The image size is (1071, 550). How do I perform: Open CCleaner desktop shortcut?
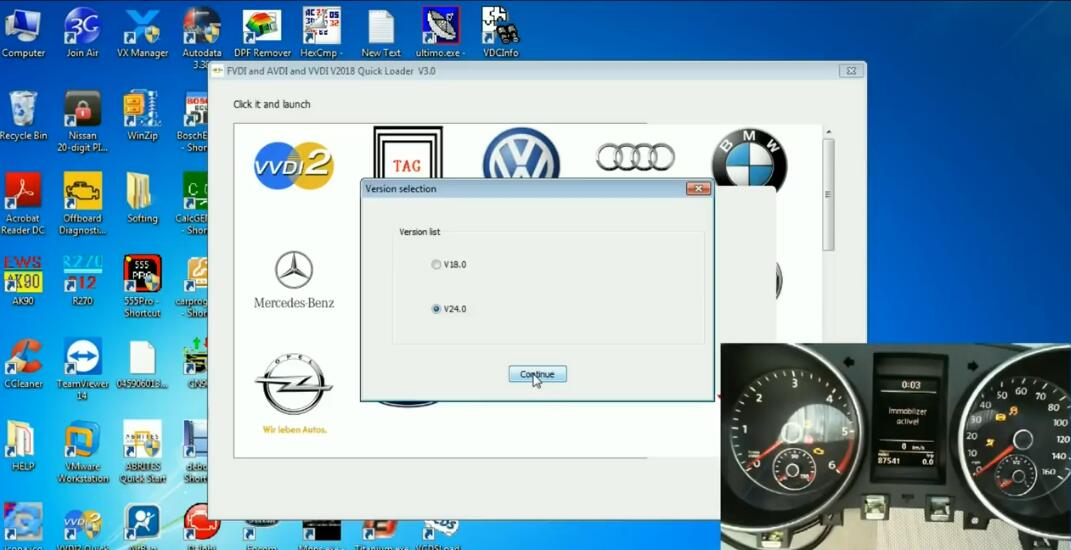[23, 363]
